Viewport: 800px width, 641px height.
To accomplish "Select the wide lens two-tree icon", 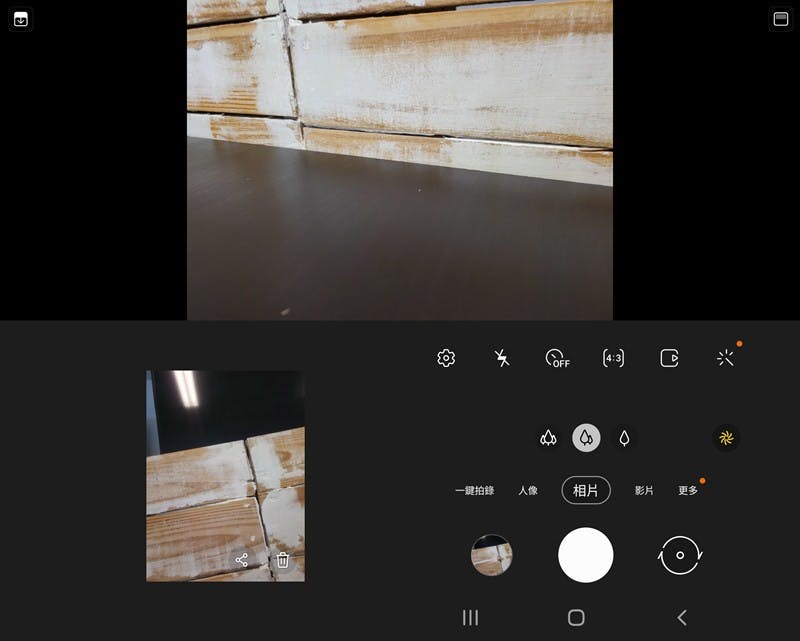I will tap(586, 438).
